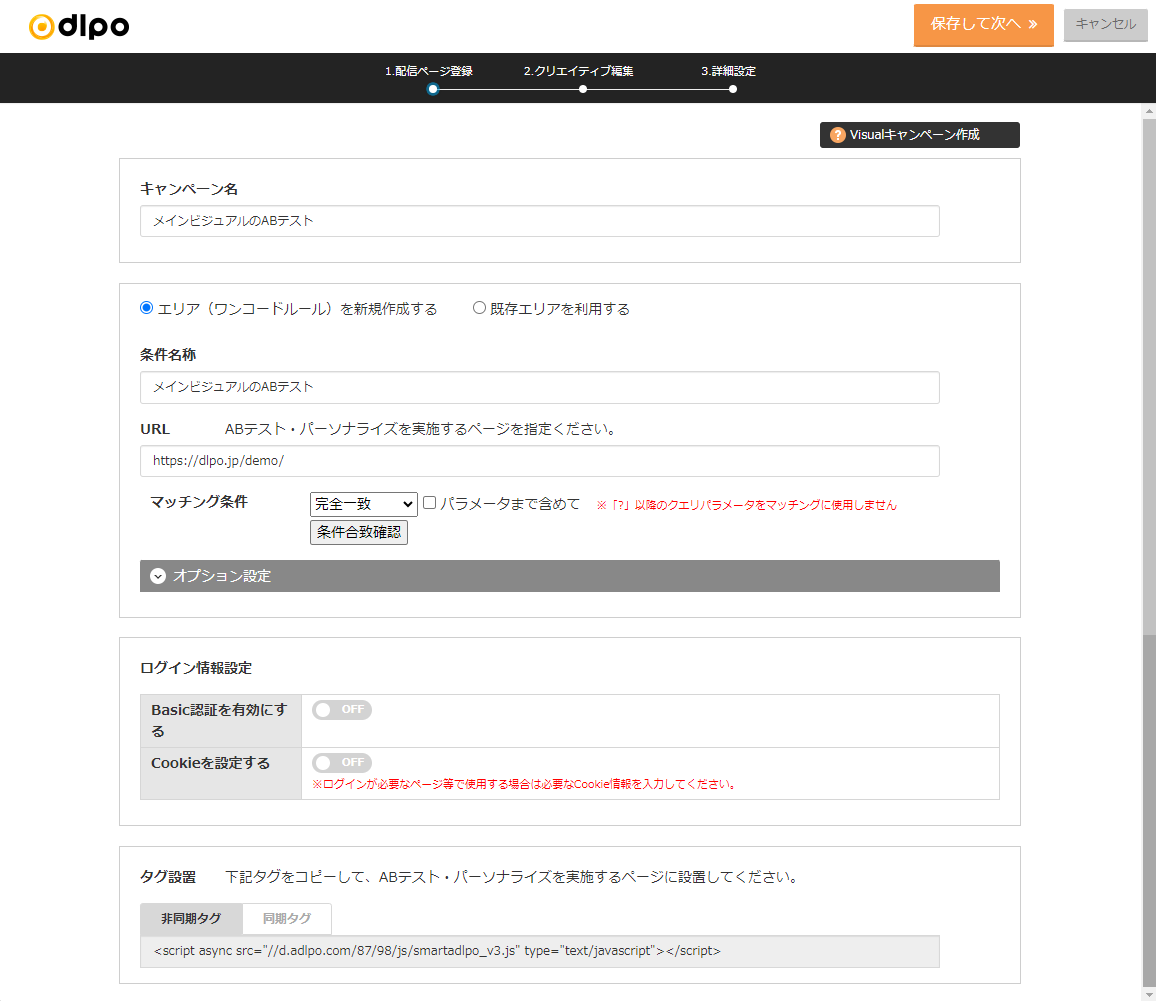
Task: Click the dlpo logo
Action: click(x=79, y=27)
